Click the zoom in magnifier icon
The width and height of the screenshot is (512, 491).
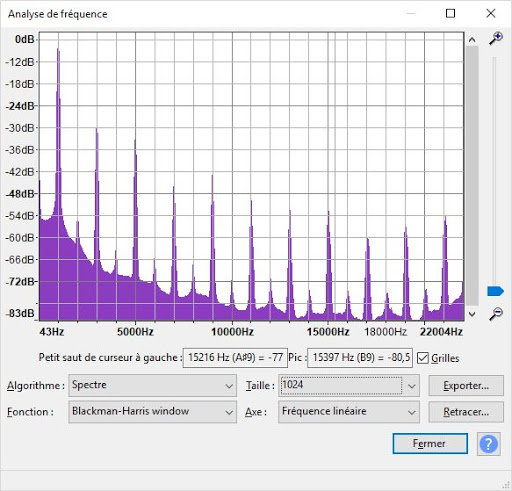tap(496, 38)
